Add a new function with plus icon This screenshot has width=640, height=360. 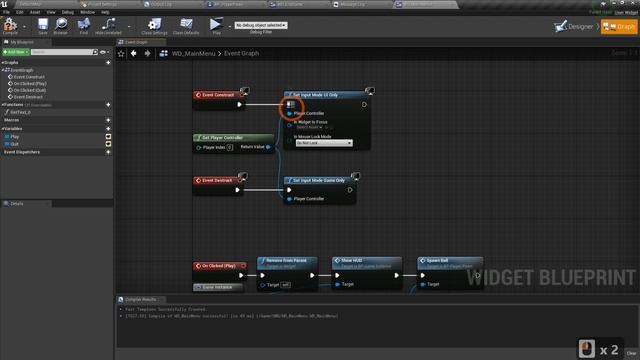pos(108,104)
